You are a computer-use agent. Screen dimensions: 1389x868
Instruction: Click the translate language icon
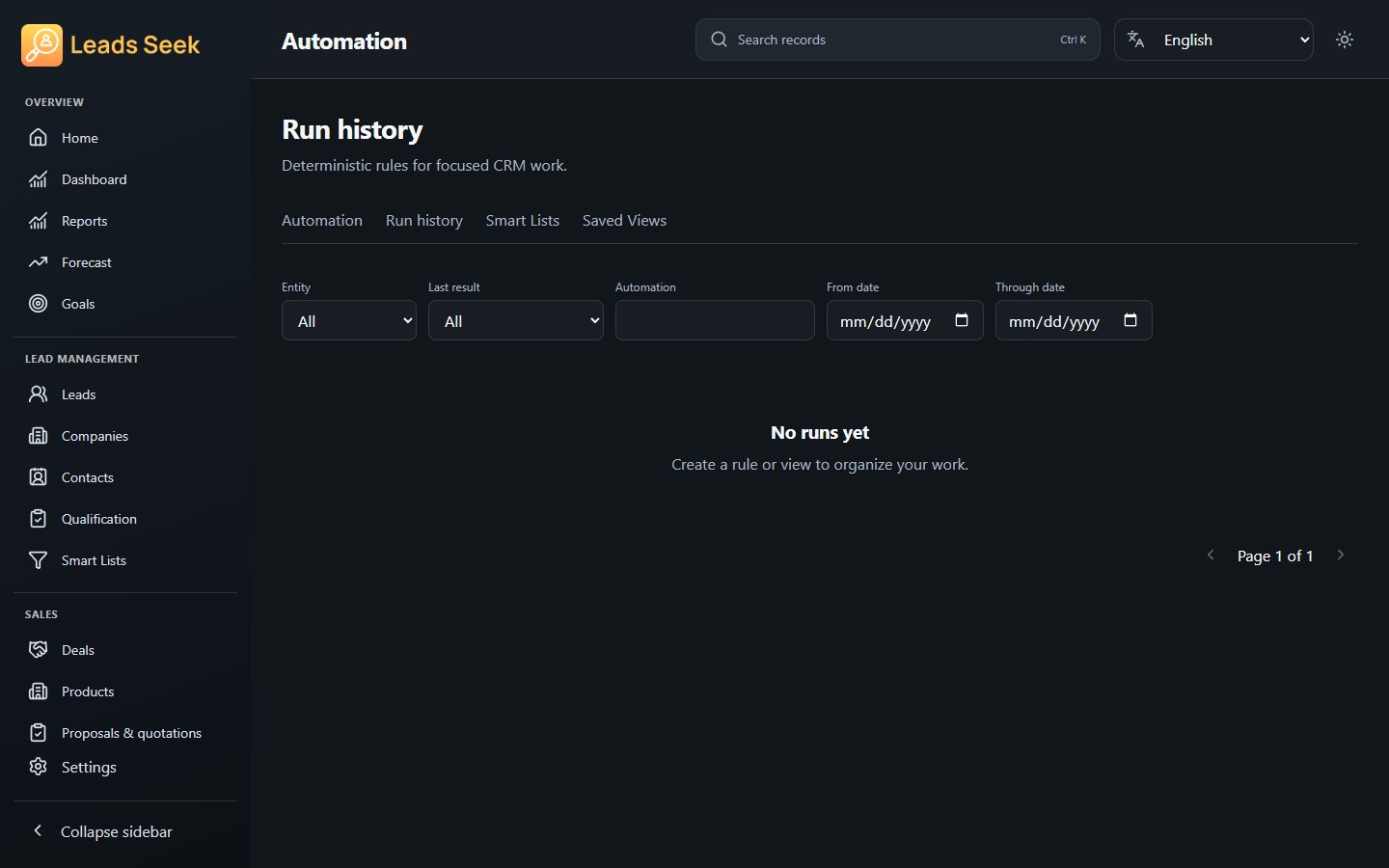click(1136, 40)
